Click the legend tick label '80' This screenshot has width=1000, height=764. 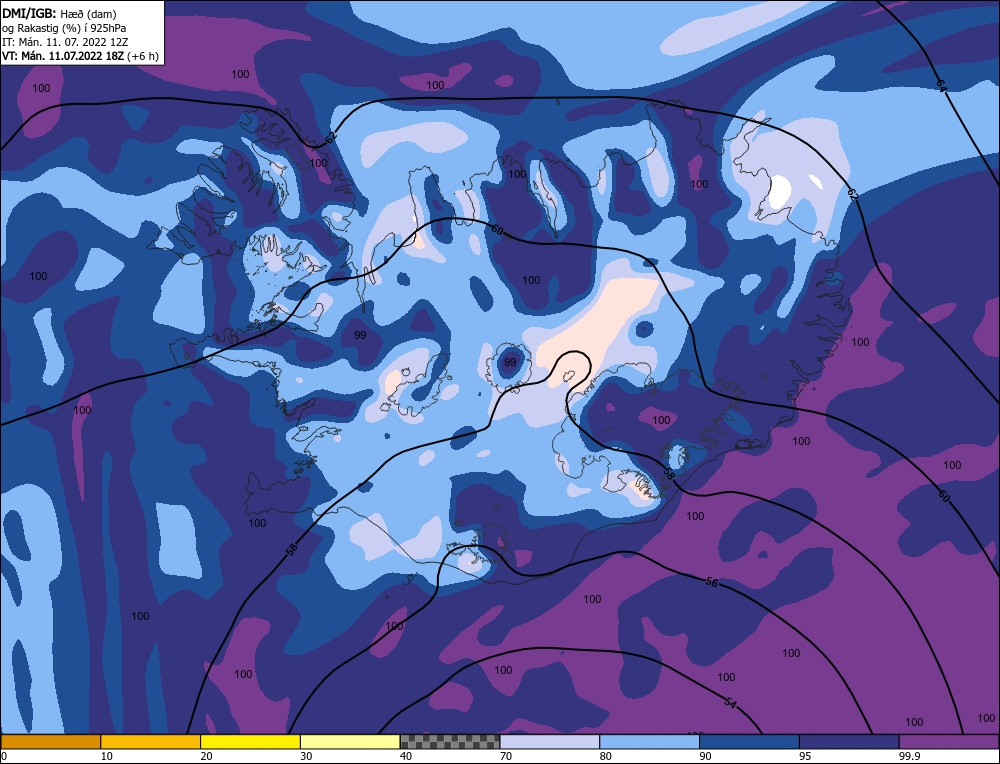[606, 756]
